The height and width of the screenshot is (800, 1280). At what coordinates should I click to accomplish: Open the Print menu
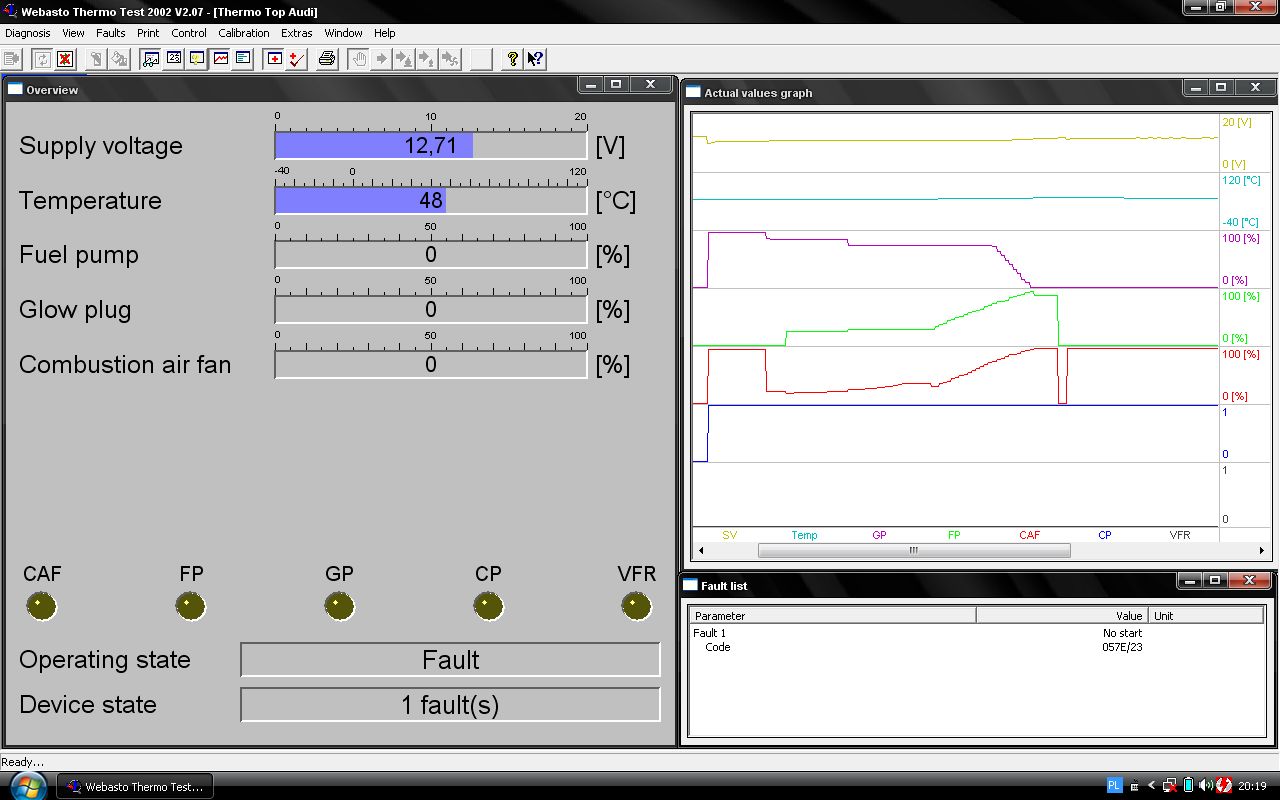click(x=148, y=33)
